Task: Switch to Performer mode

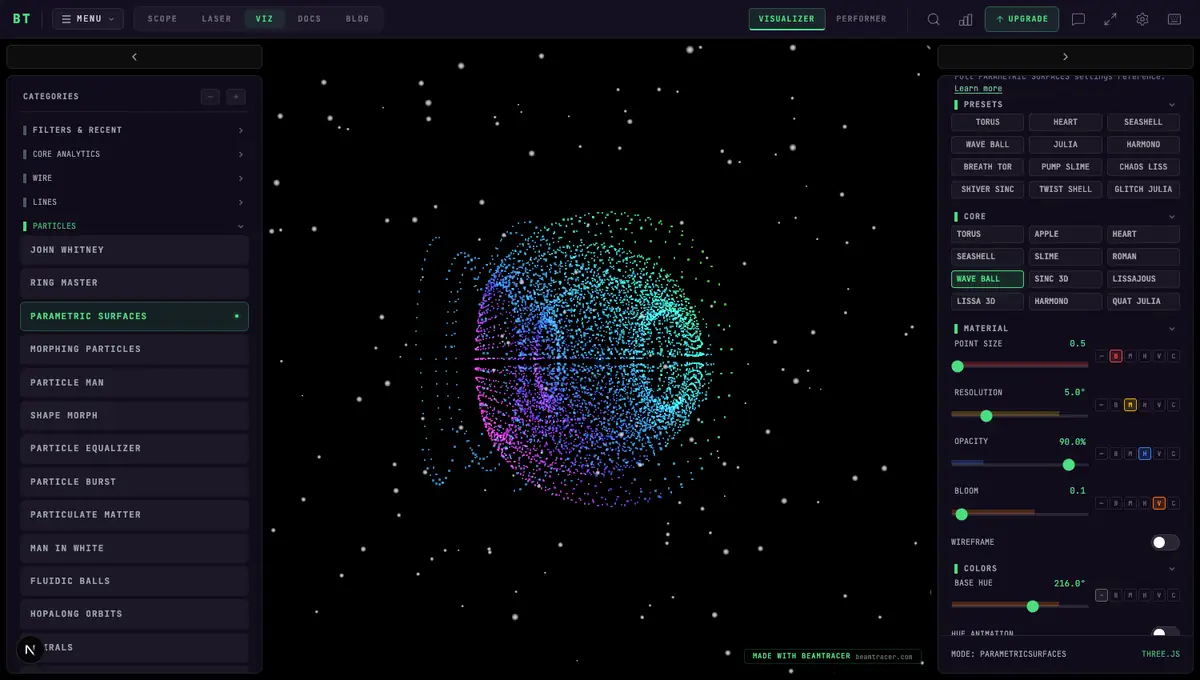Action: (861, 19)
